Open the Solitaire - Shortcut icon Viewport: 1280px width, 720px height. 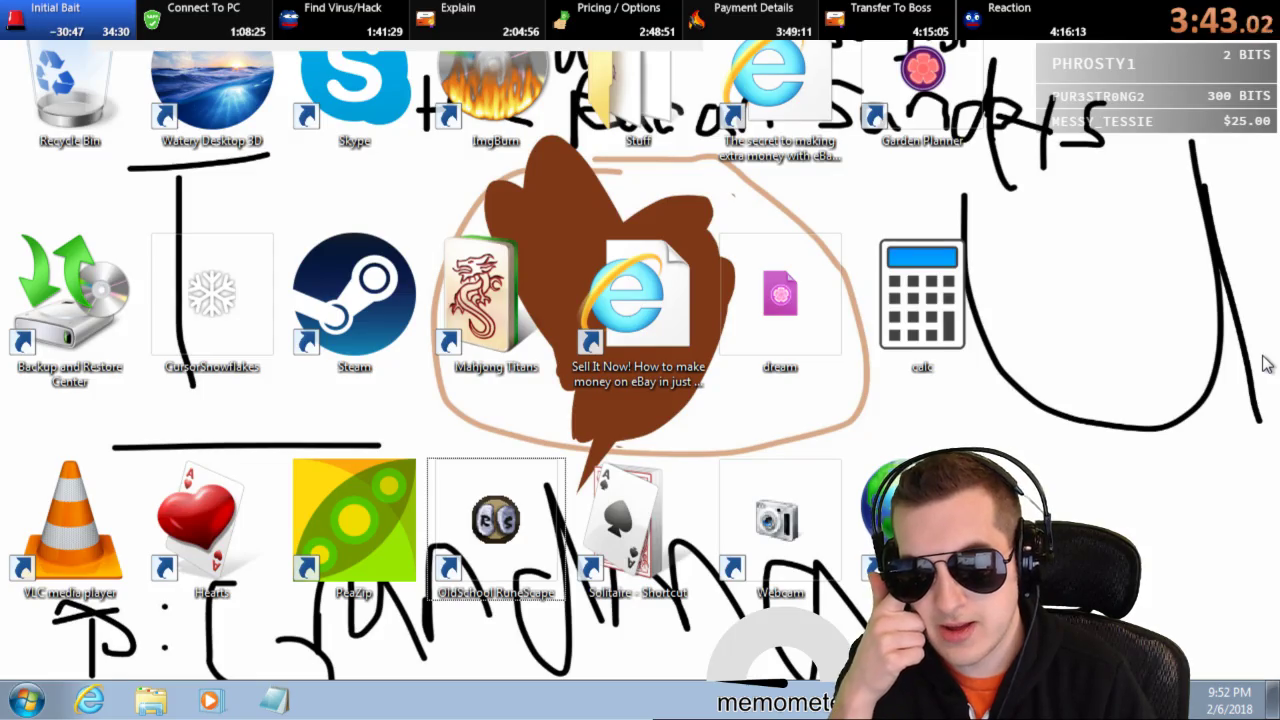(x=638, y=530)
